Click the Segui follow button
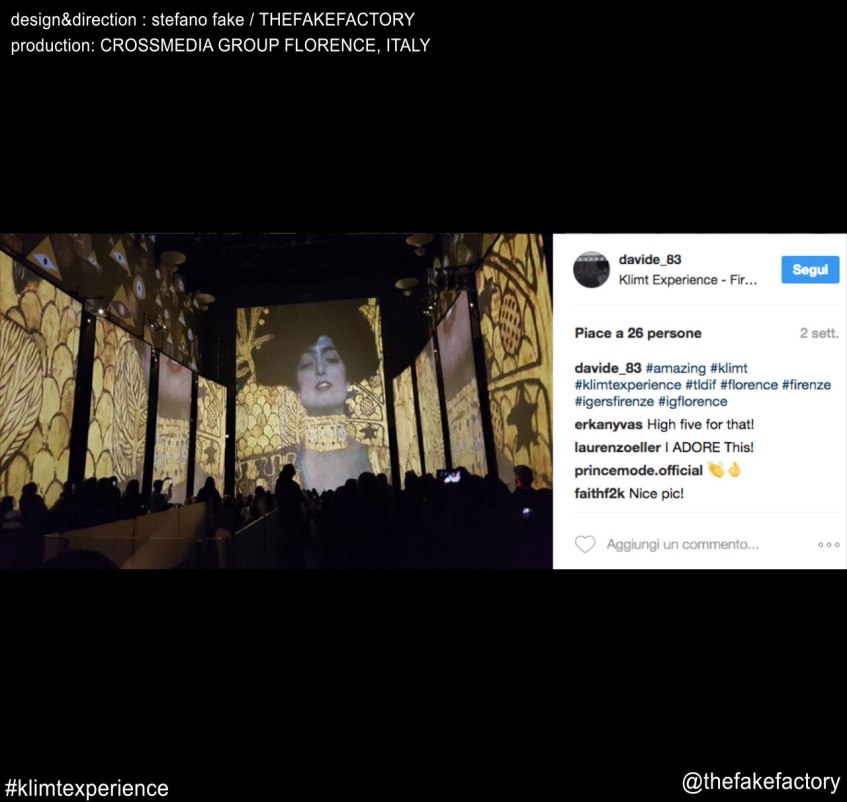 tap(810, 269)
